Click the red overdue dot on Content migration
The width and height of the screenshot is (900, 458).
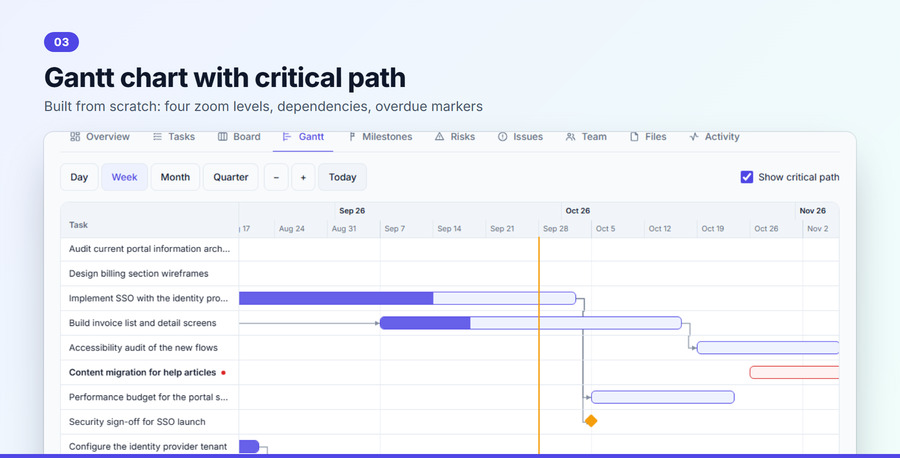[223, 372]
